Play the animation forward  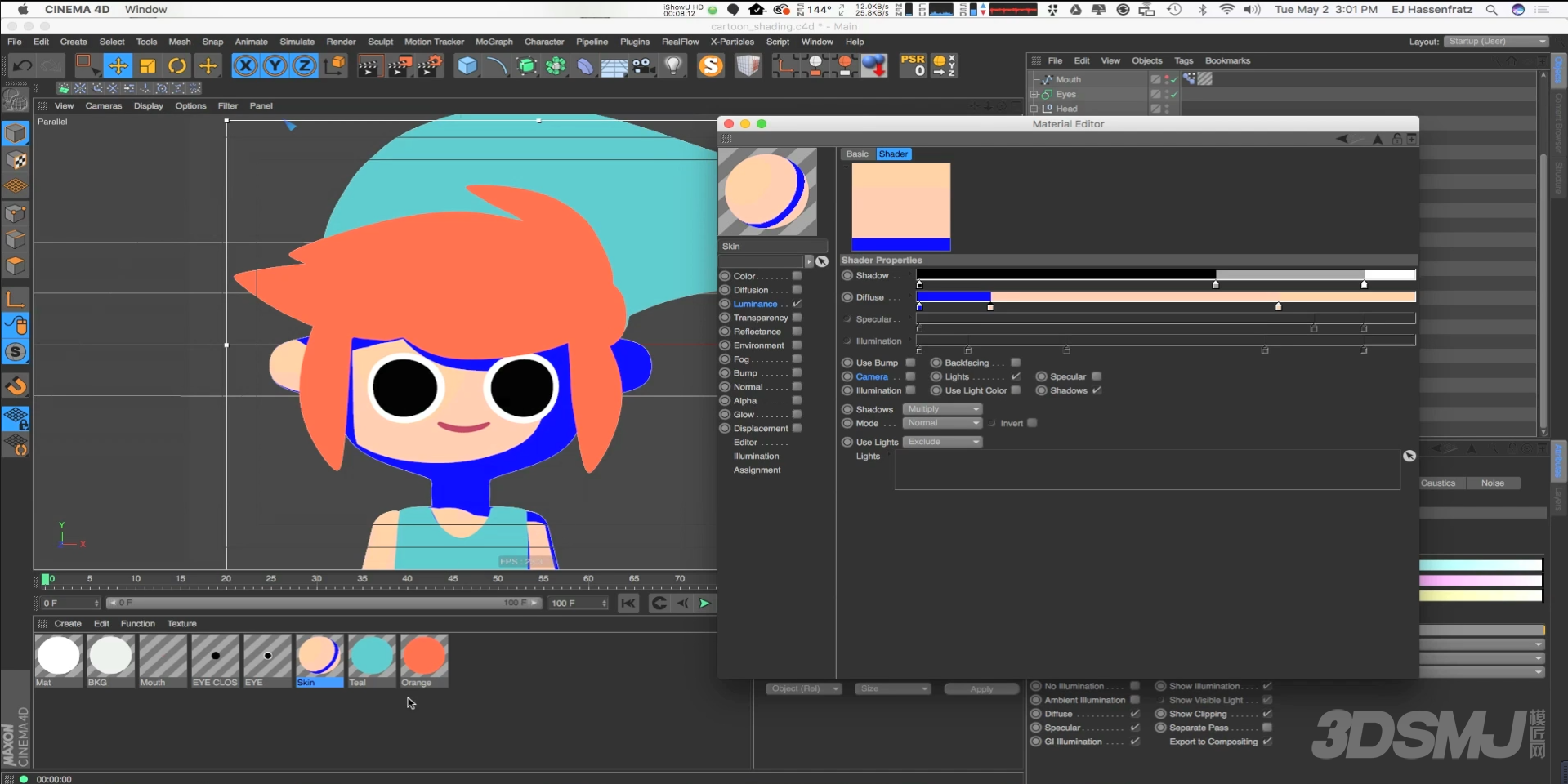click(704, 604)
